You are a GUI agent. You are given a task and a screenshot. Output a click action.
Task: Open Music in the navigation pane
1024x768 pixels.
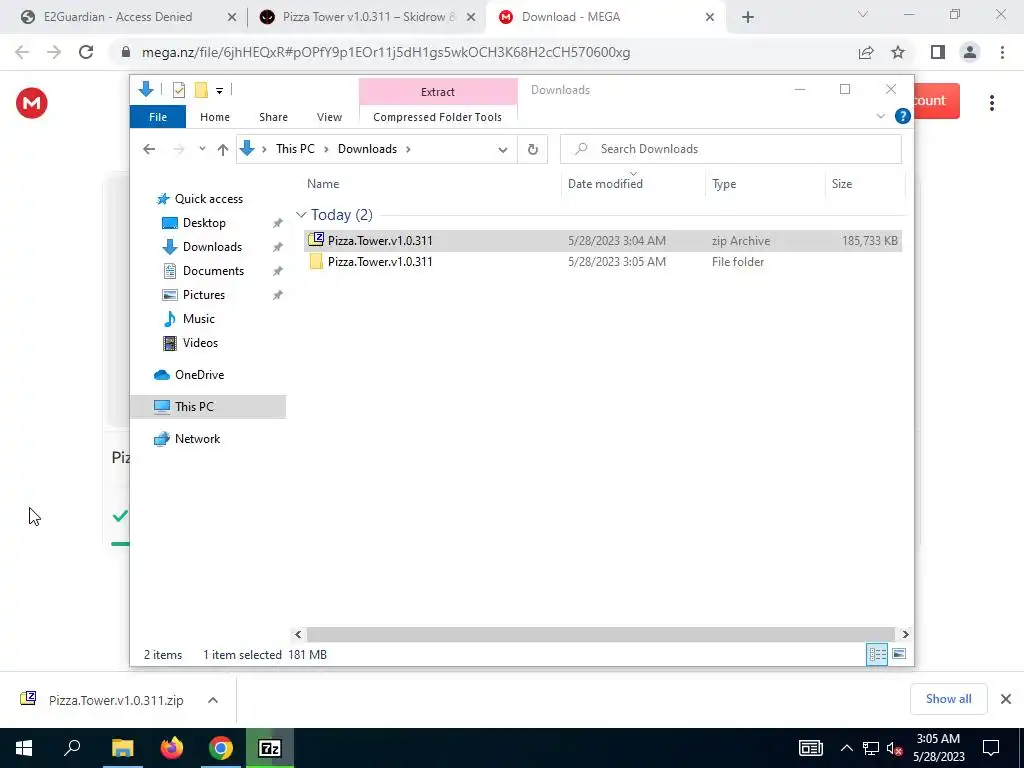199,319
